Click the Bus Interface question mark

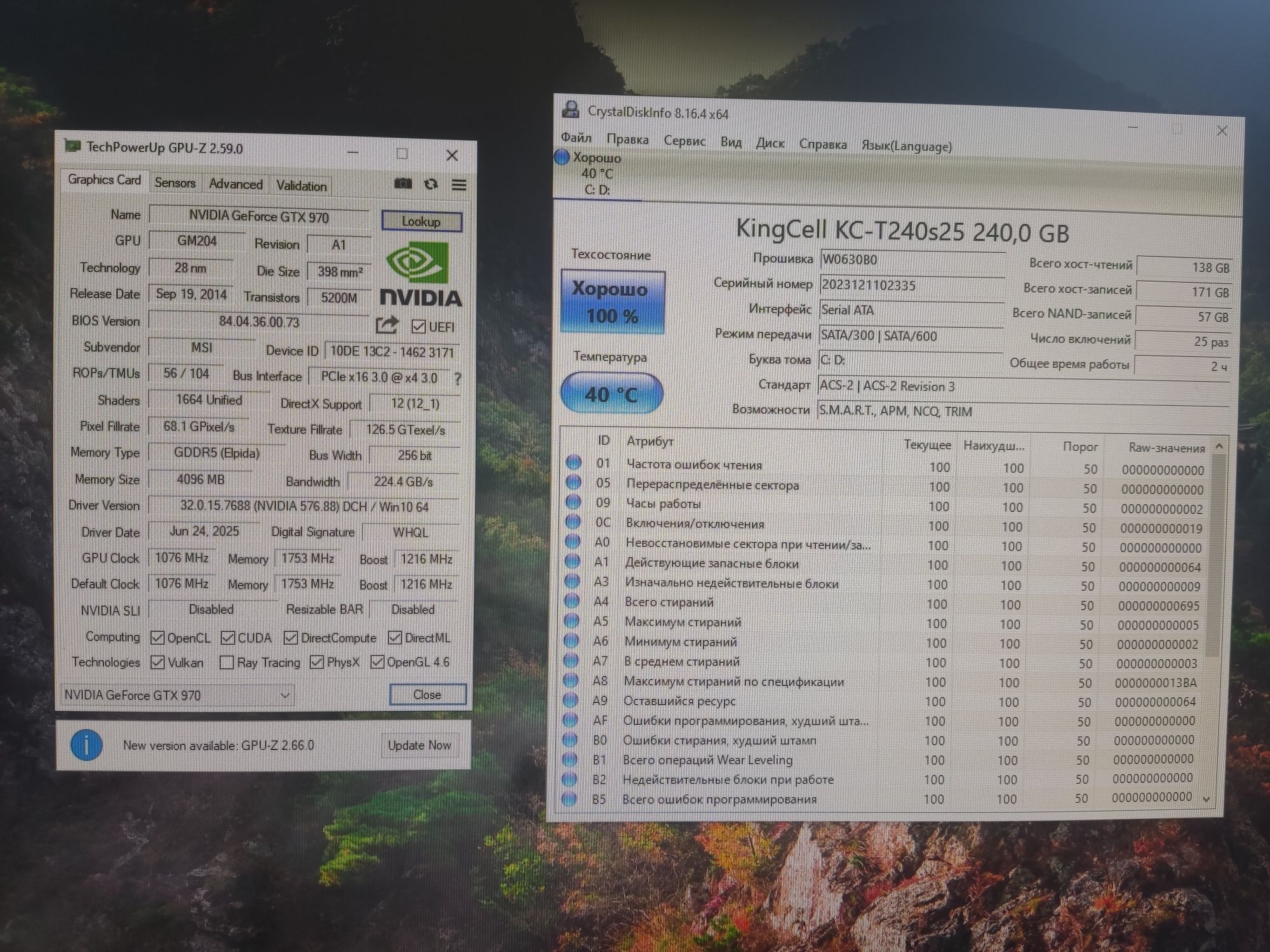point(458,378)
